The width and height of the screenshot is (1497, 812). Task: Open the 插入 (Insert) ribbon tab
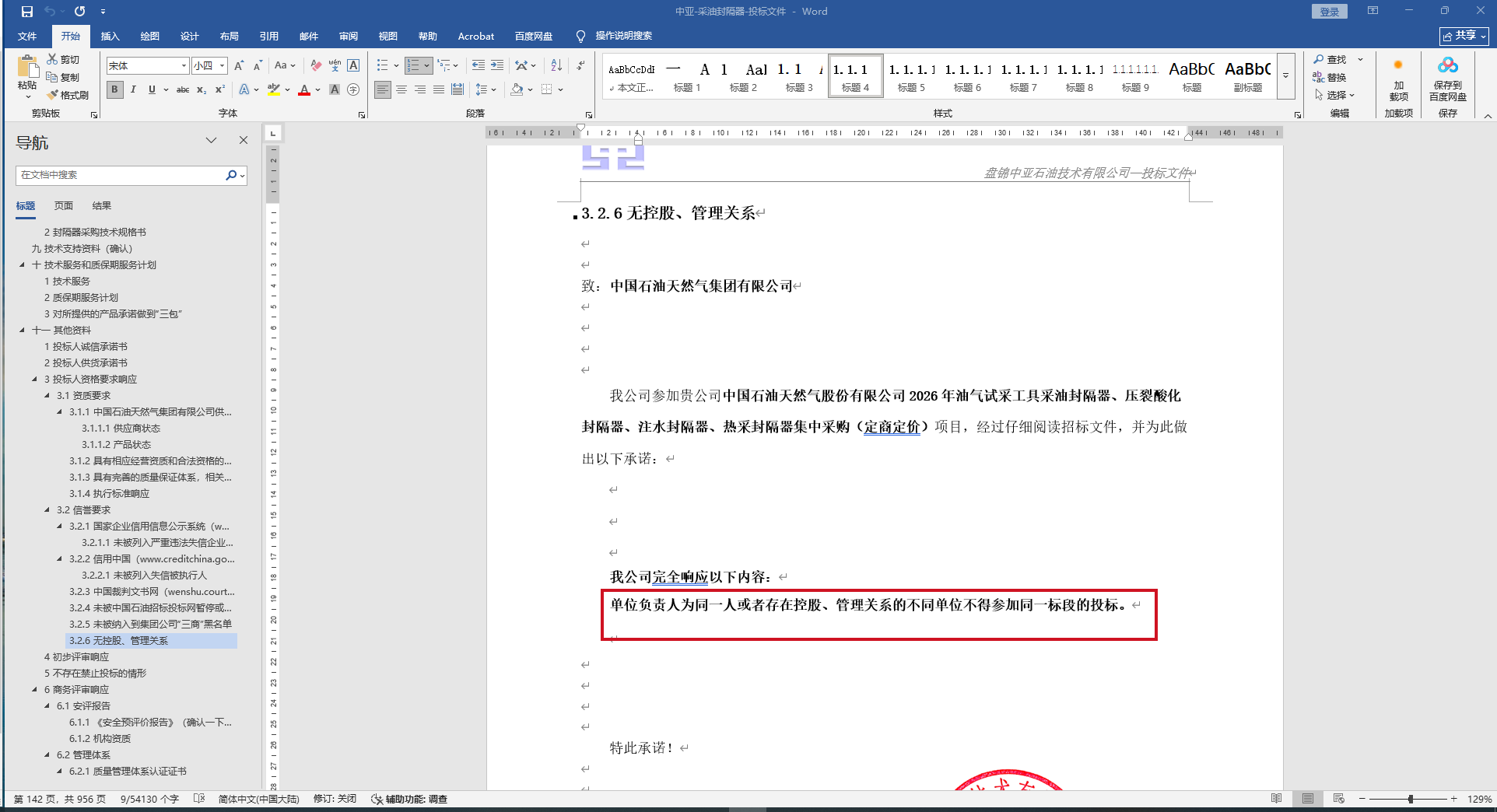[110, 37]
